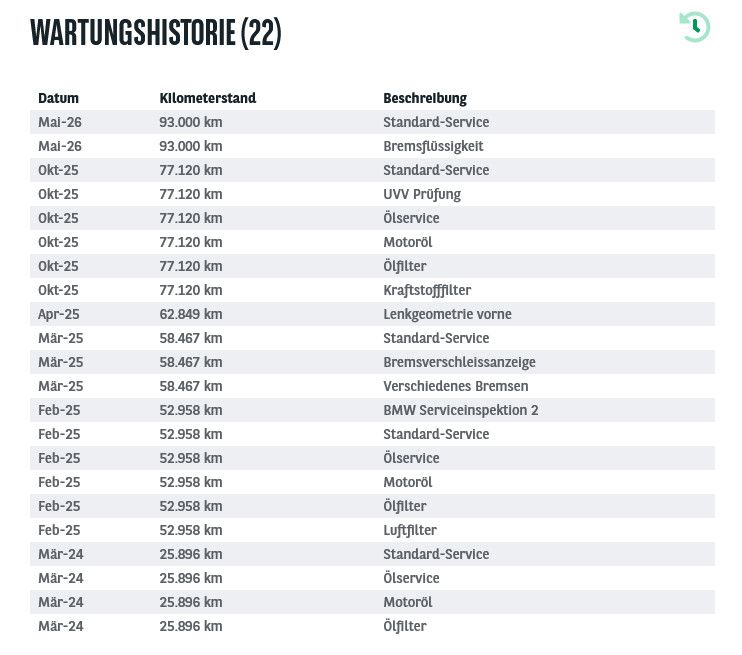Image resolution: width=742 pixels, height=655 pixels.
Task: Select the Bremsverschleissanzeige description
Action: pyautogui.click(x=459, y=362)
